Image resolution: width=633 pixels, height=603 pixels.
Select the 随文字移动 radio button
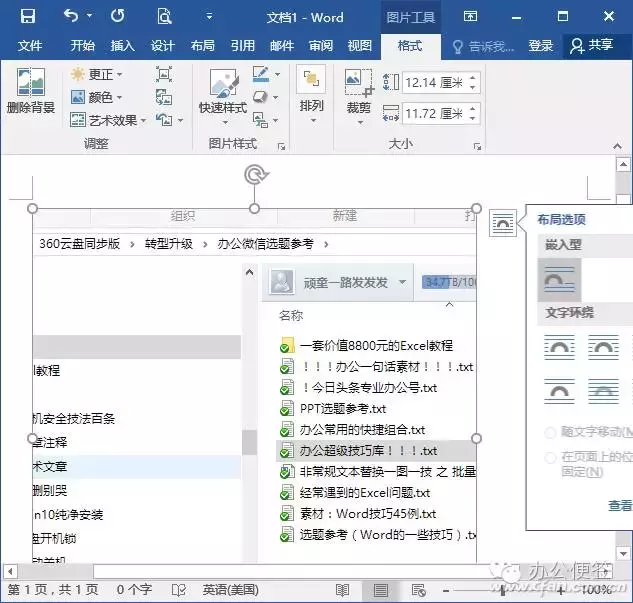click(550, 433)
